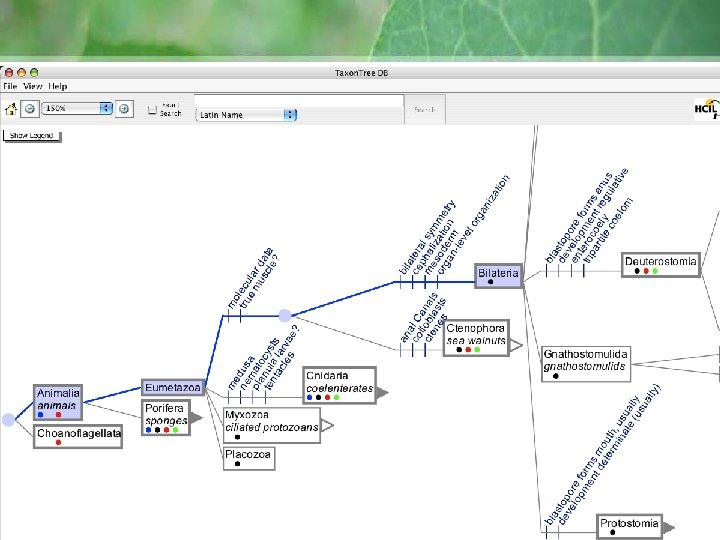Click the red dot in Deuterostomia node

point(646,271)
